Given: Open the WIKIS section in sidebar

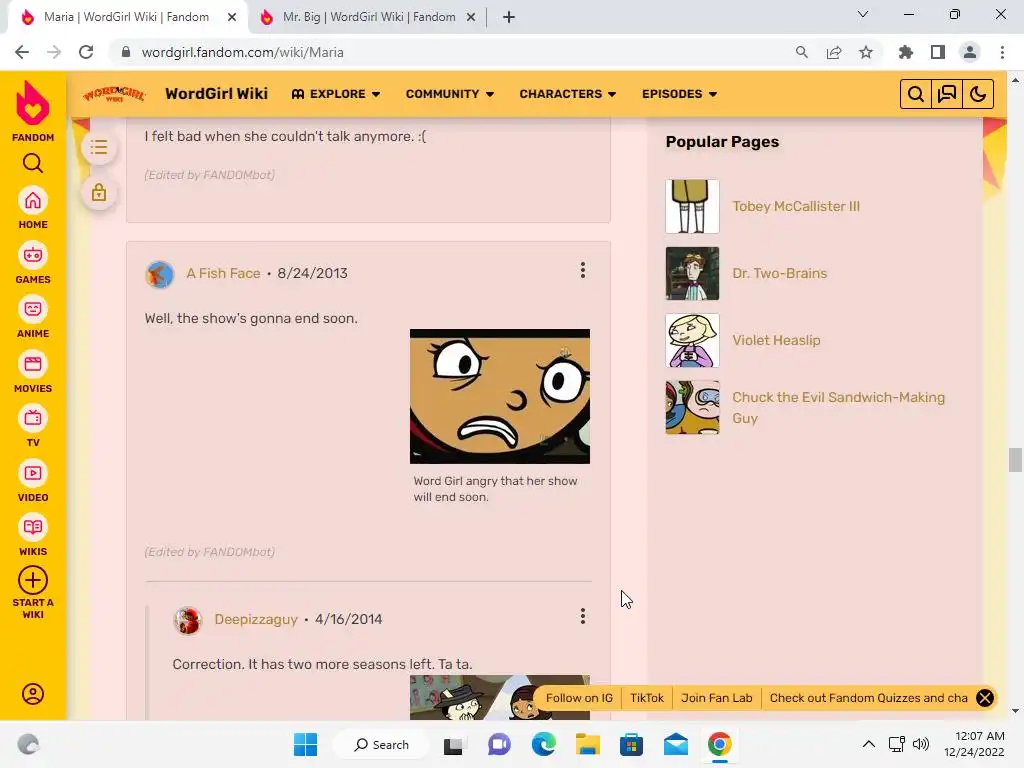Looking at the screenshot, I should tap(33, 535).
